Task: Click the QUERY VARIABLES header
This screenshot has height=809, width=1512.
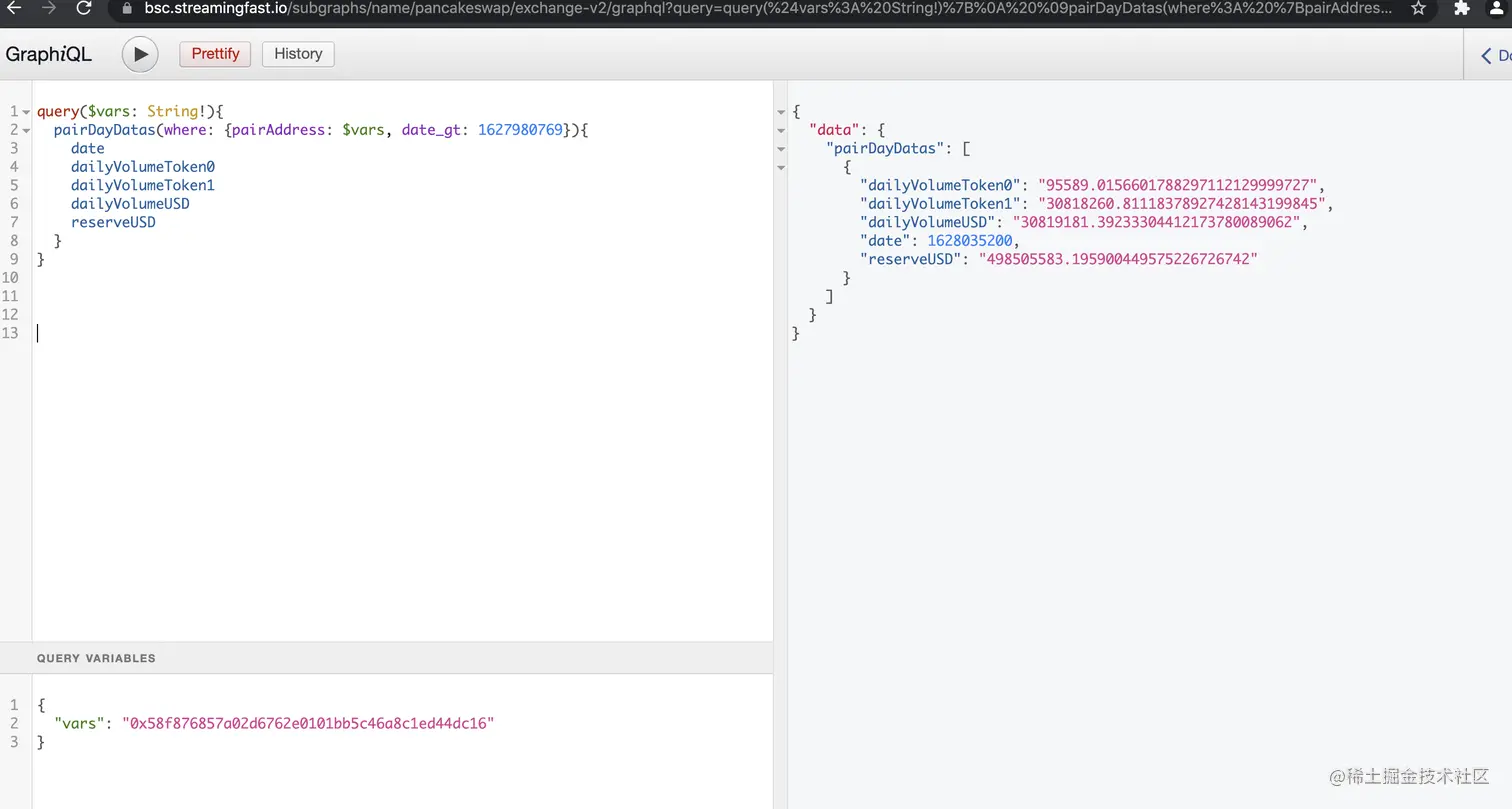Action: click(96, 658)
